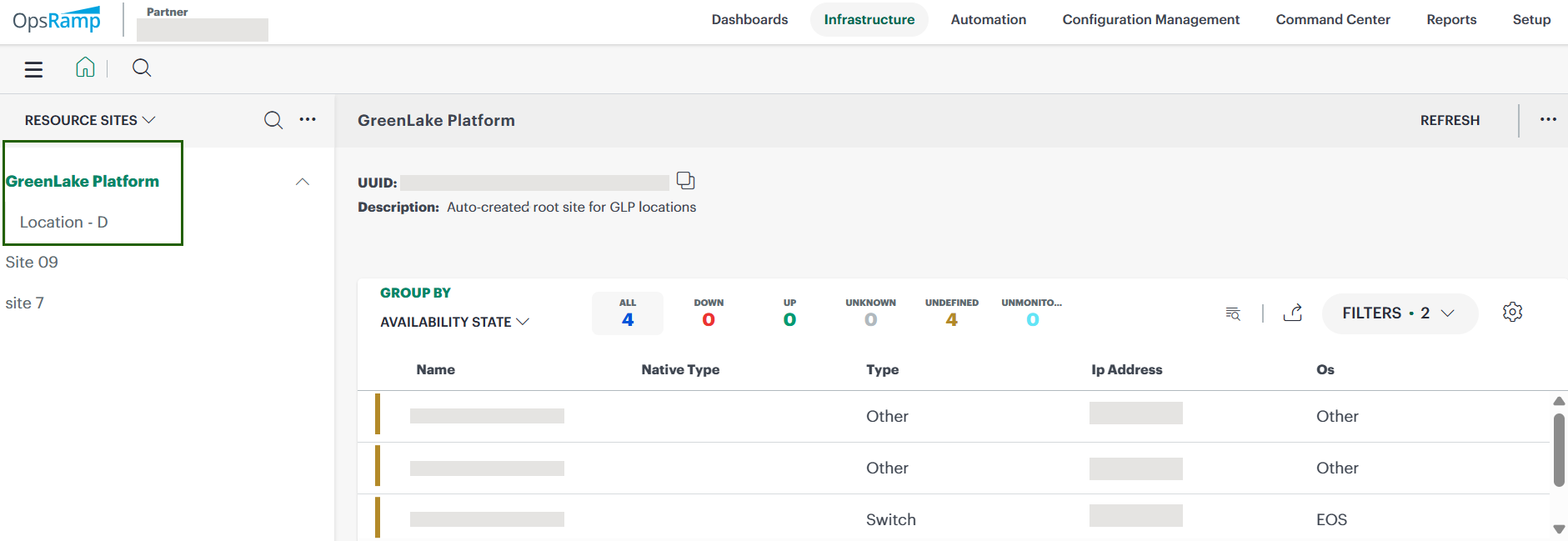Viewport: 1568px width, 541px height.
Task: Filter by UNKNOWN state count
Action: [870, 313]
